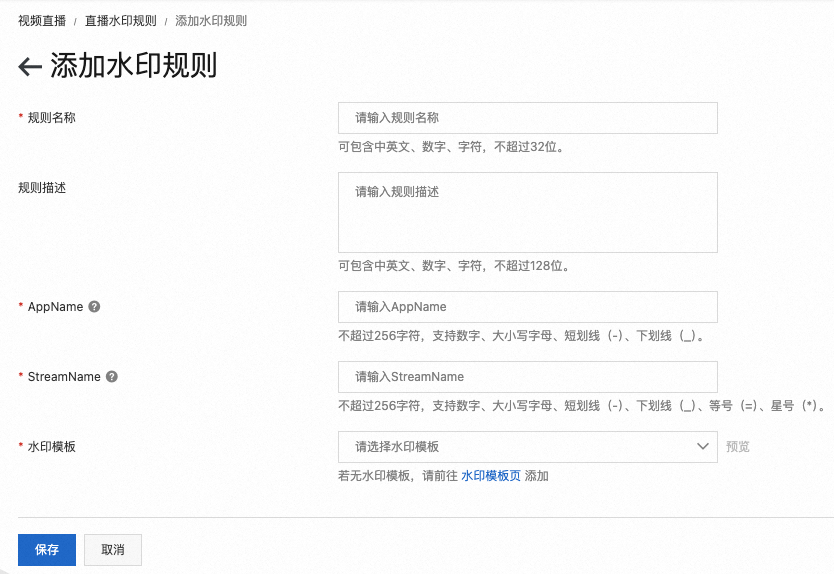The height and width of the screenshot is (574, 834).
Task: Click the 水印模板 field label
Action: (52, 446)
